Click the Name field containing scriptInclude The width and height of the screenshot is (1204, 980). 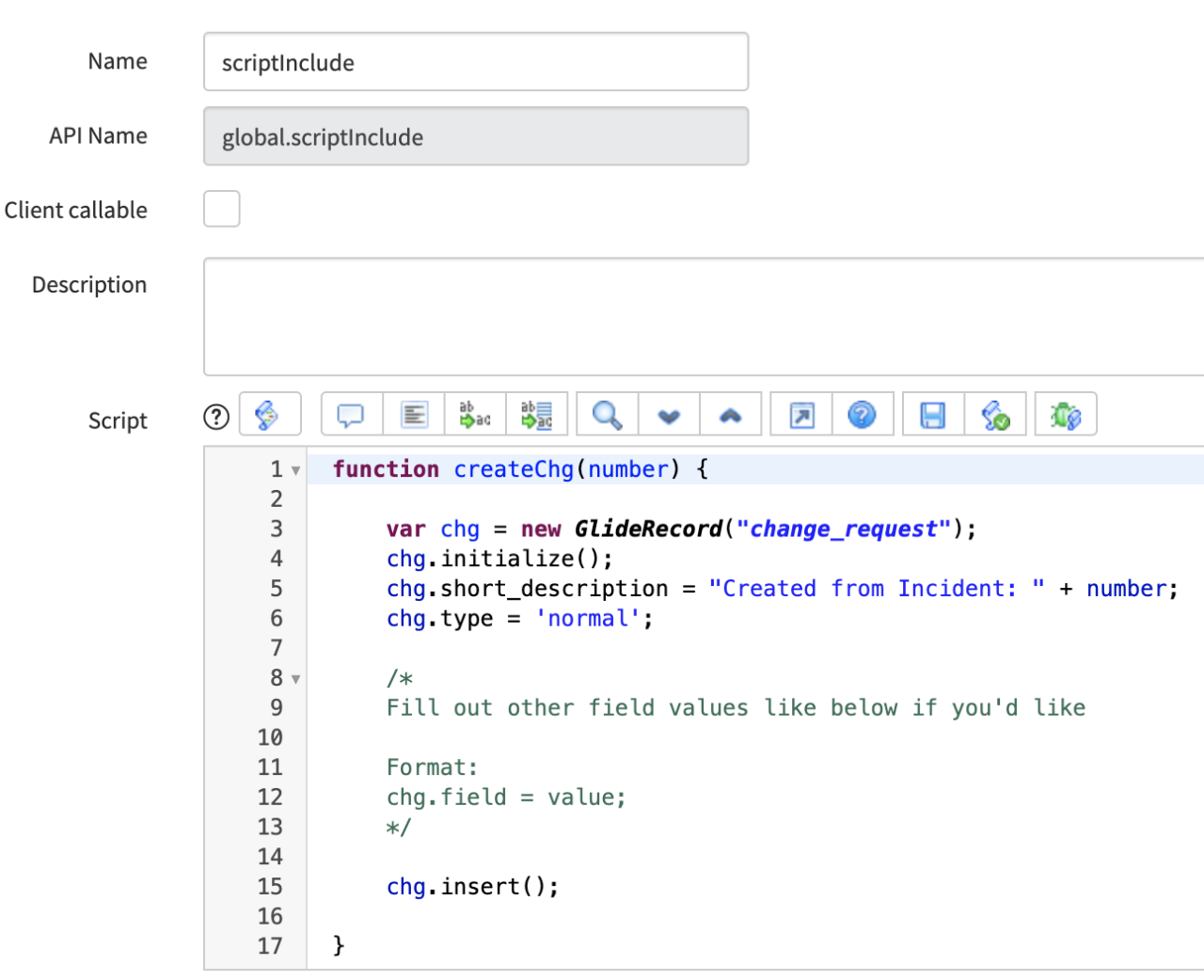[475, 61]
